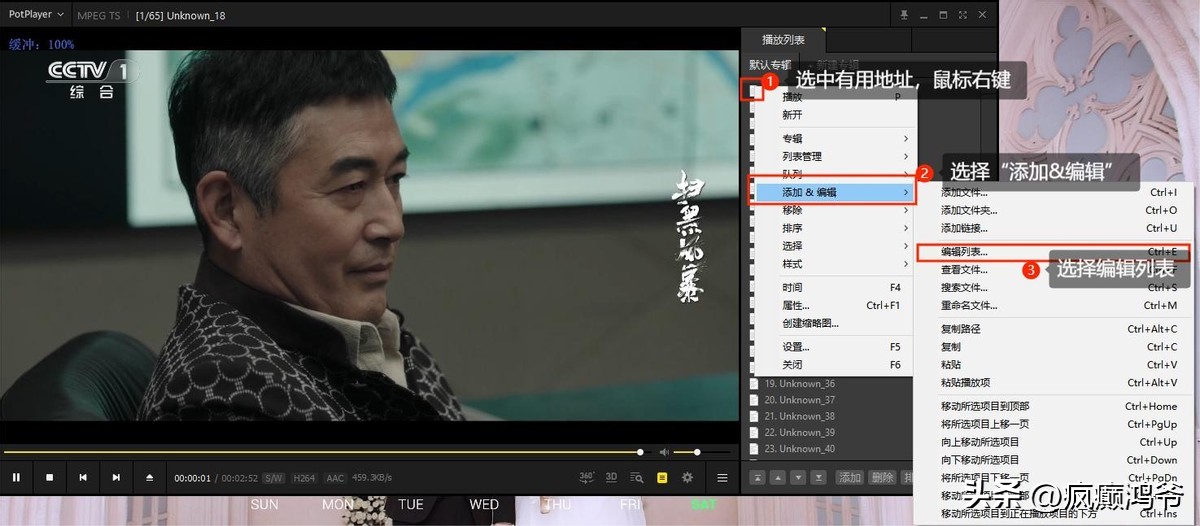Viewport: 1200px width, 526px height.
Task: Click the volume slider handle
Action: coord(697,452)
